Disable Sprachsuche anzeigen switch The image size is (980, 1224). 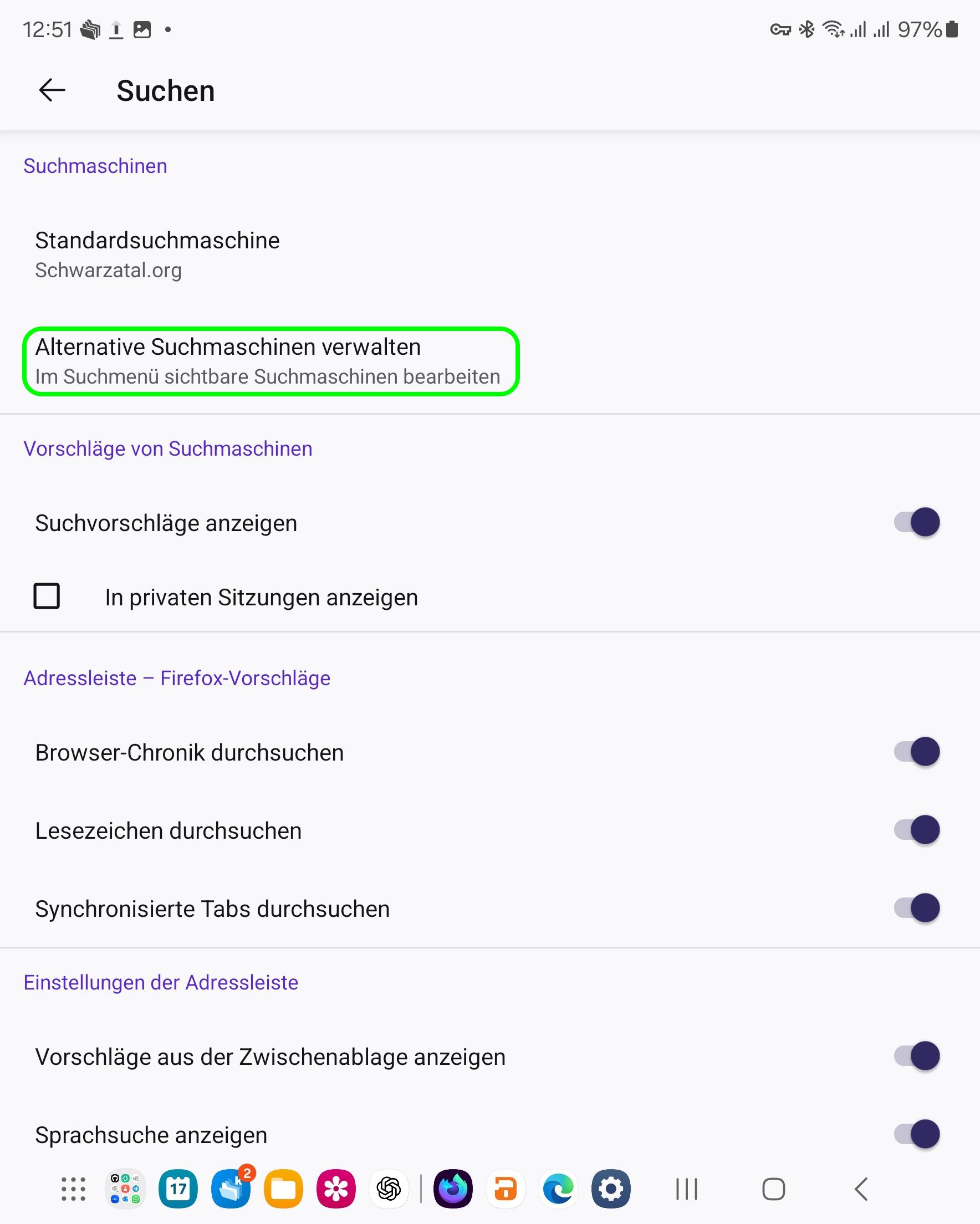(x=916, y=1135)
